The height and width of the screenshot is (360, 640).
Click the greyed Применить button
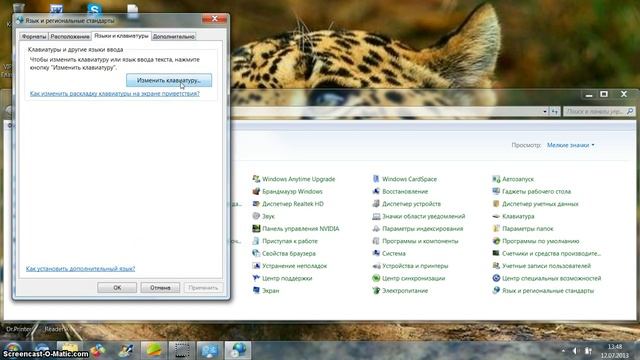coord(203,288)
